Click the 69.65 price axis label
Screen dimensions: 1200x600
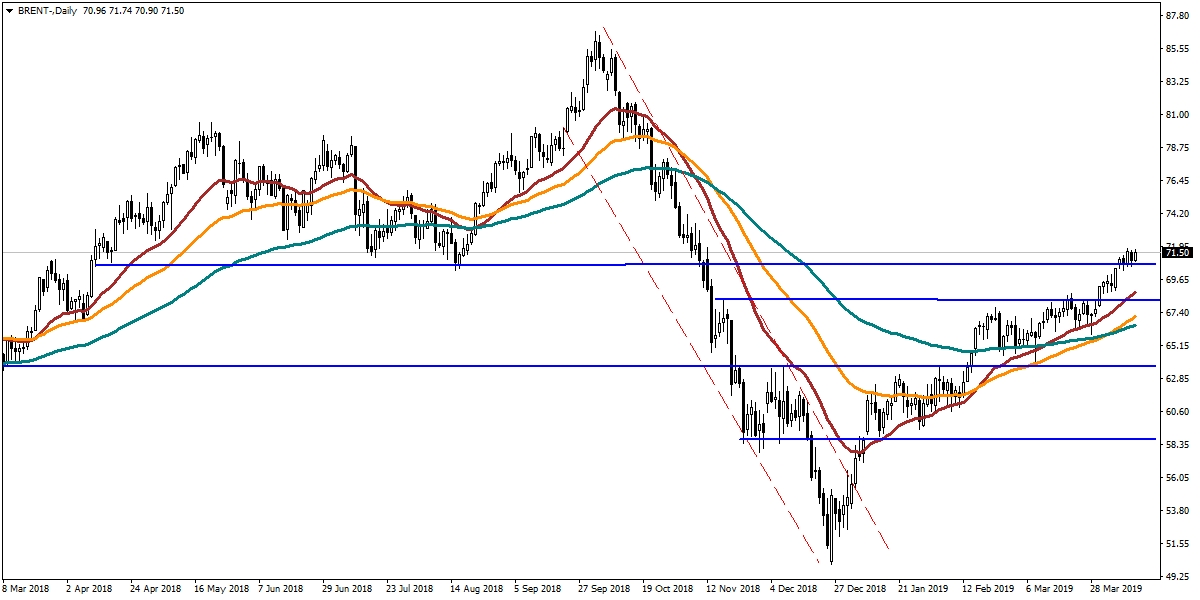(1177, 280)
